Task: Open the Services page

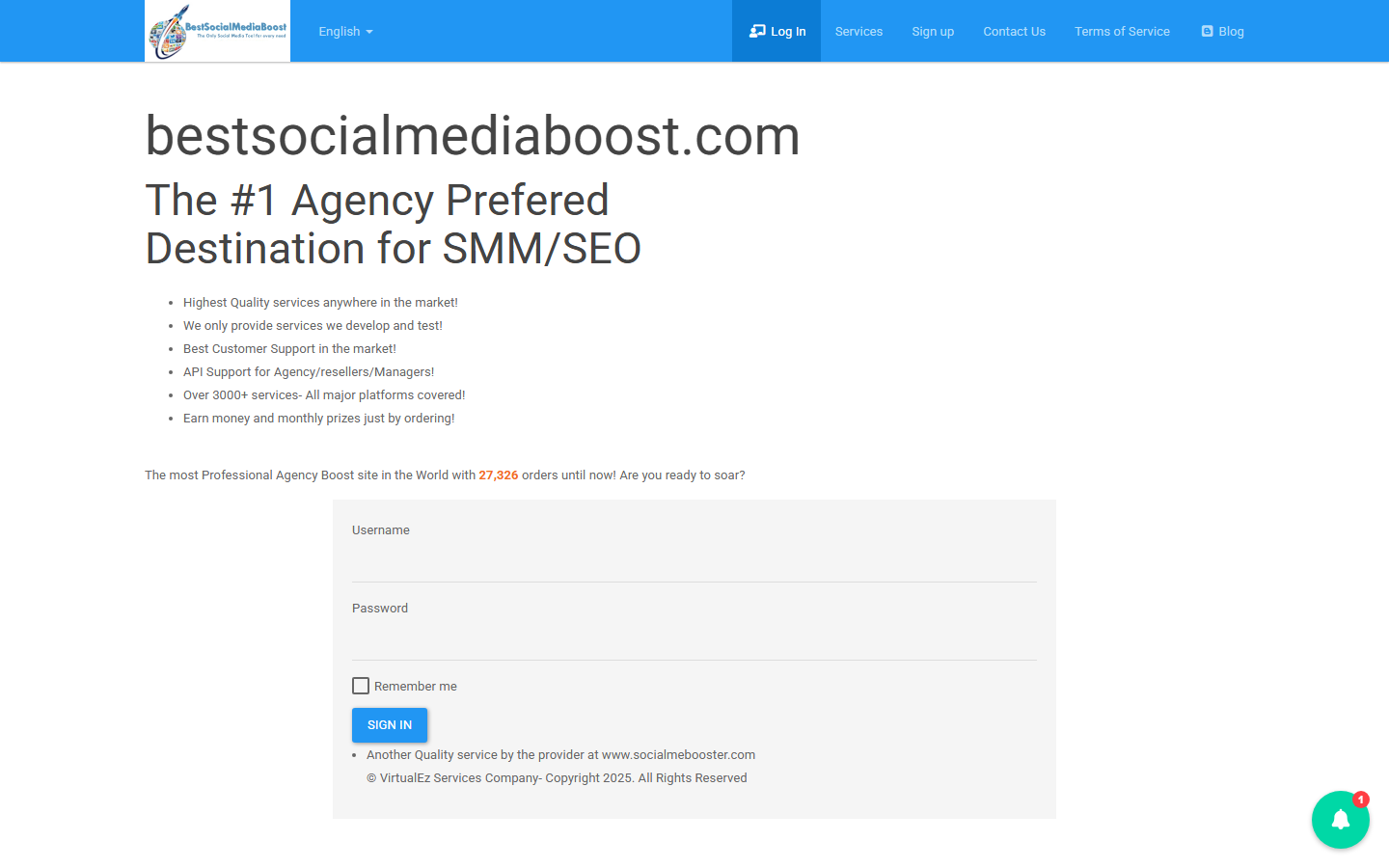Action: tap(858, 31)
